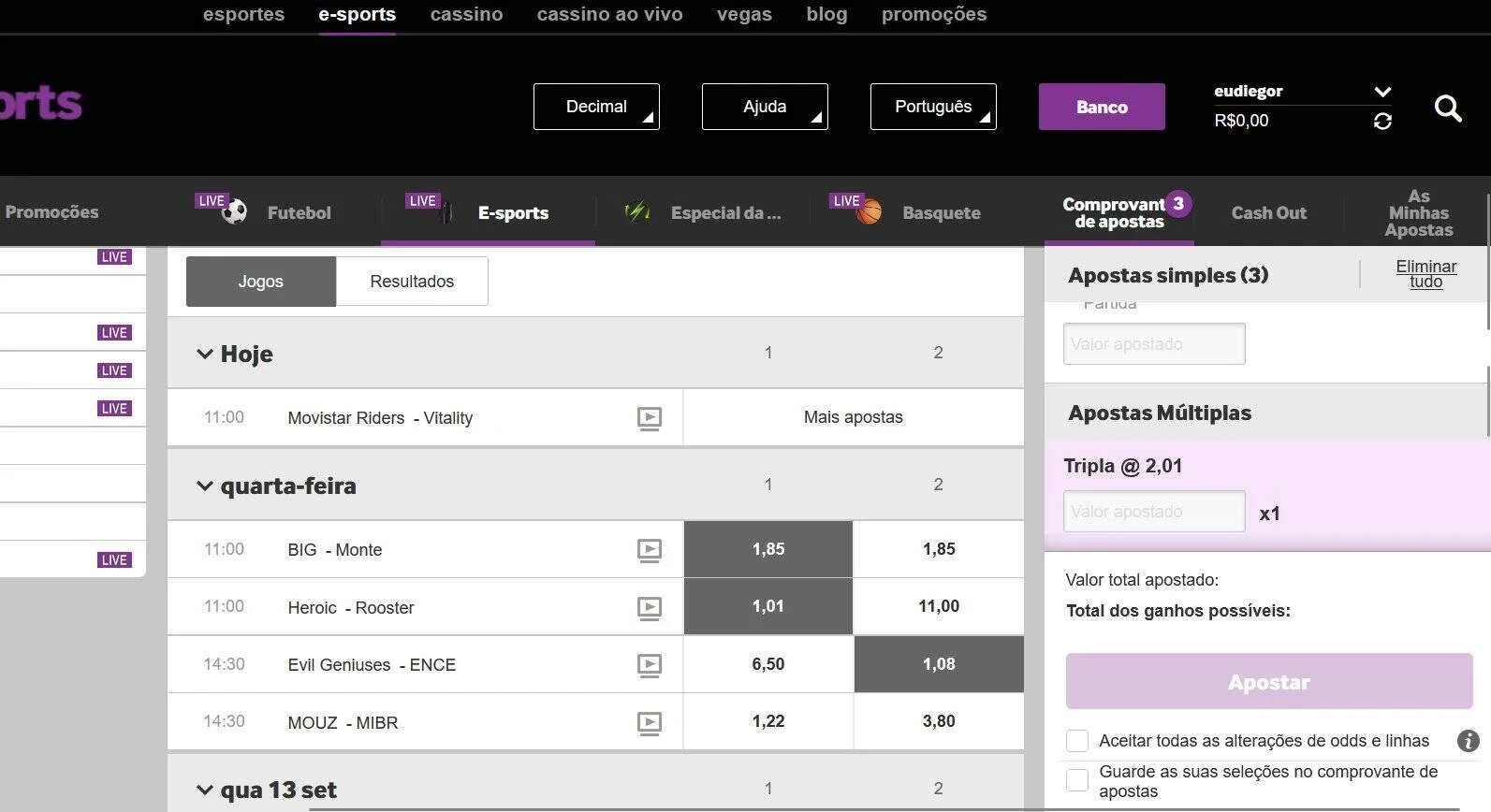Screen dimensions: 1491x812
Task: Open live stream icon for Heroic - Rooster
Action: (x=650, y=608)
